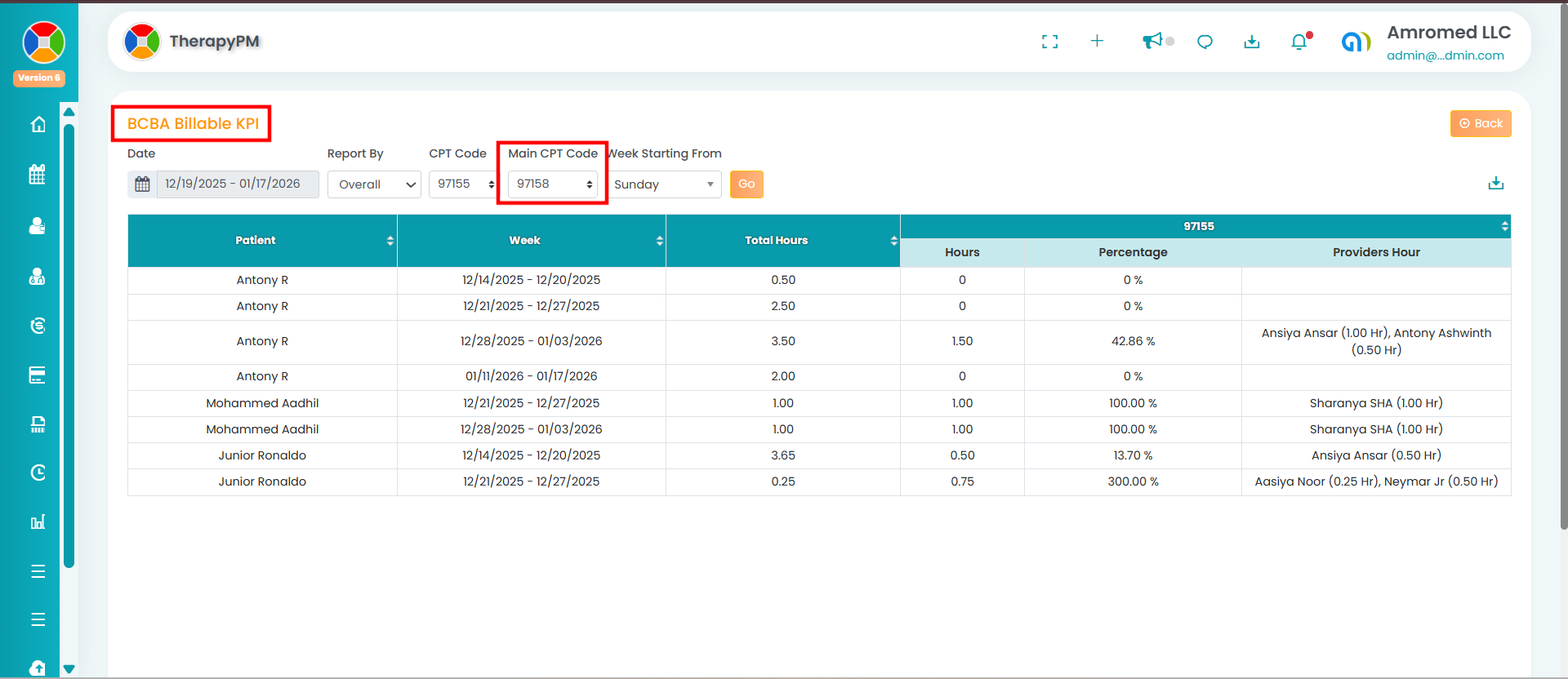Export table using download icon below Back
Image resolution: width=1568 pixels, height=679 pixels.
[x=1495, y=183]
